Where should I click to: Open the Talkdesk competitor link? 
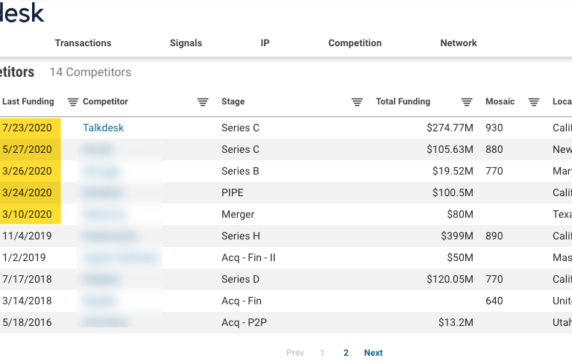(103, 128)
